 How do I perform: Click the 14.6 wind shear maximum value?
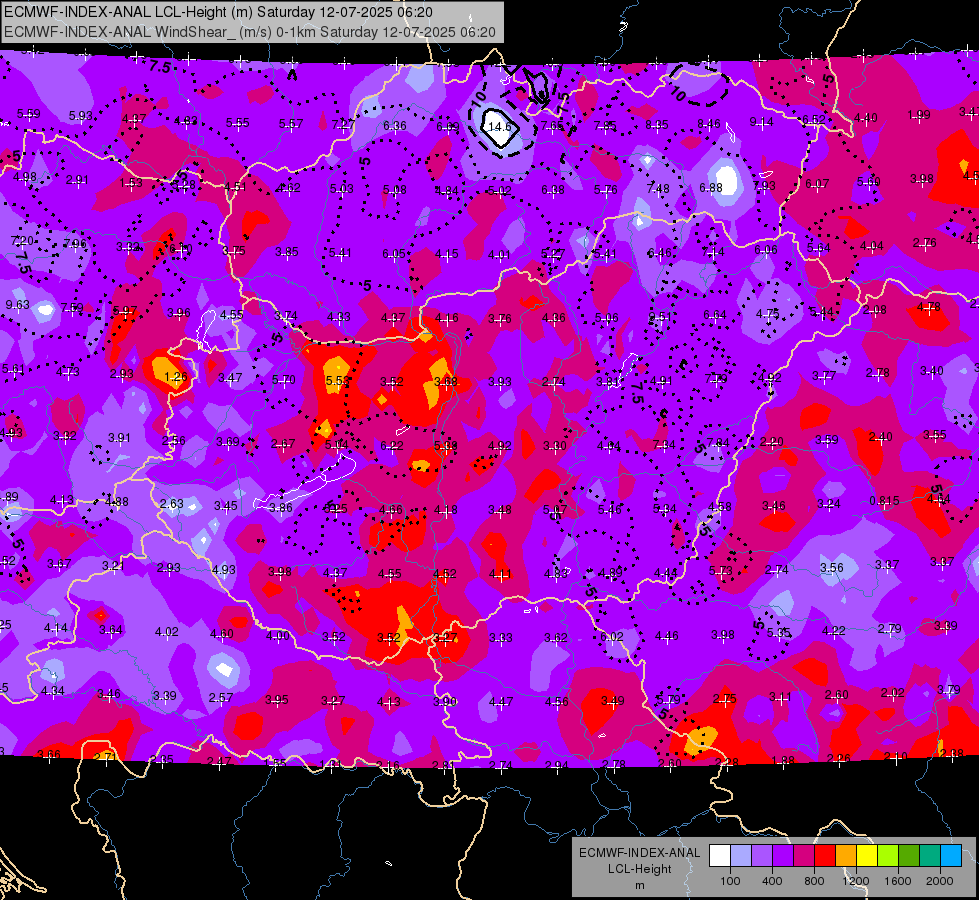(x=499, y=127)
